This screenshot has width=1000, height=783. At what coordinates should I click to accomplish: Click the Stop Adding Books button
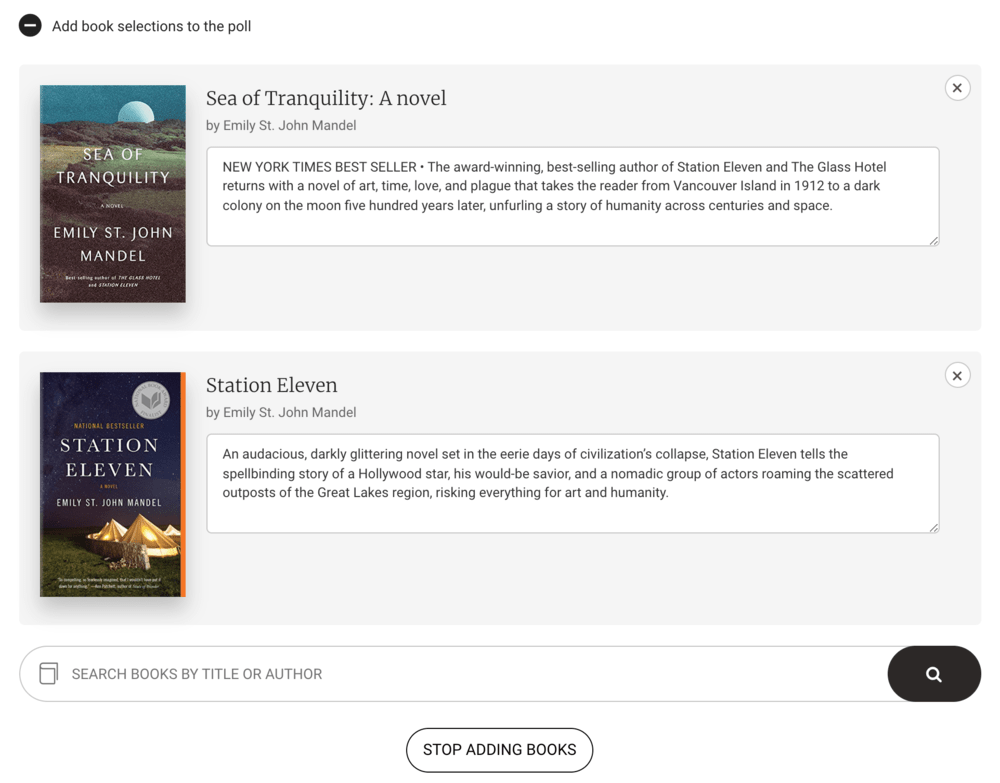click(x=499, y=750)
